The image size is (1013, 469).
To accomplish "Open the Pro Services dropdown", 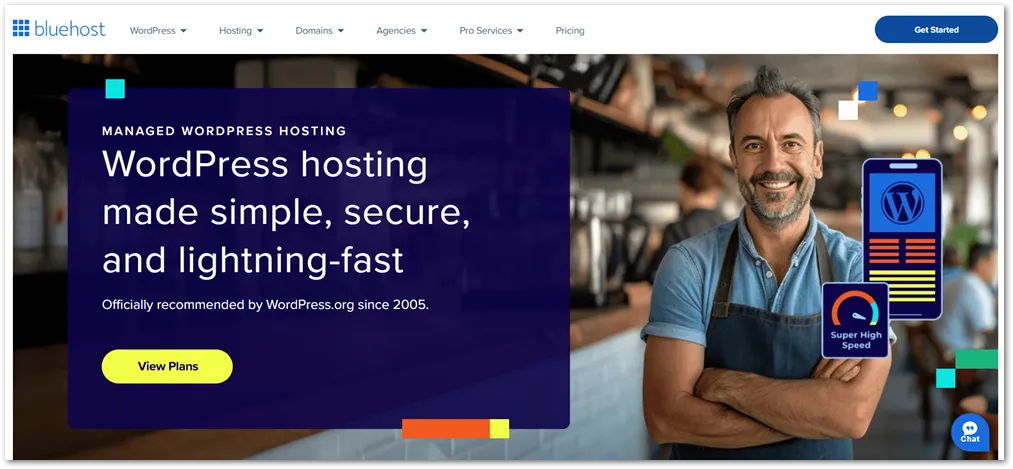I will [x=491, y=30].
